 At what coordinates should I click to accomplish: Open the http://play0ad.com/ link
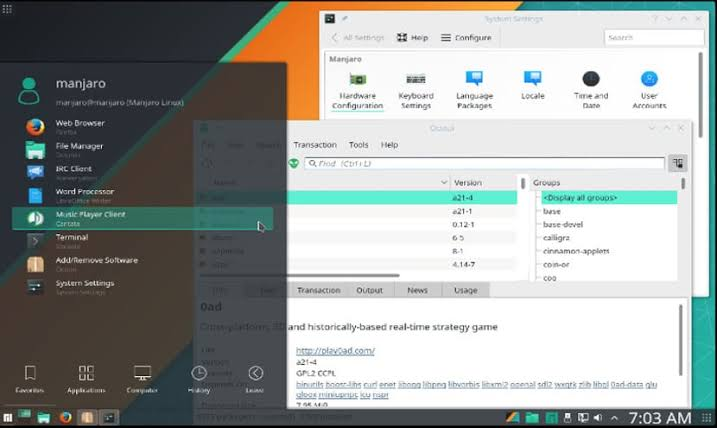335,351
